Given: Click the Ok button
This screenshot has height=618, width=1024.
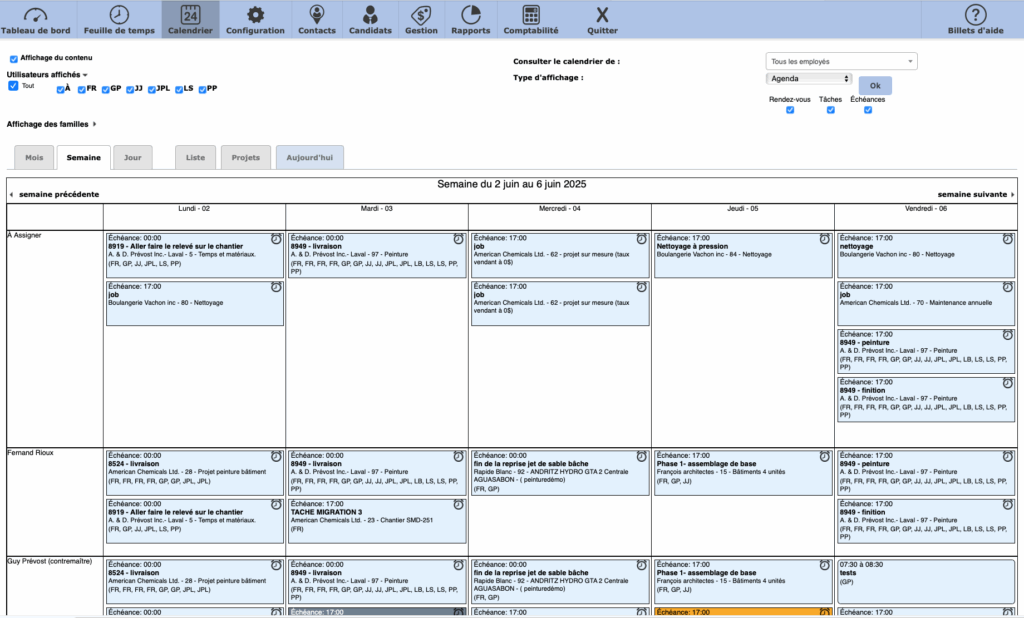Looking at the screenshot, I should pyautogui.click(x=875, y=86).
